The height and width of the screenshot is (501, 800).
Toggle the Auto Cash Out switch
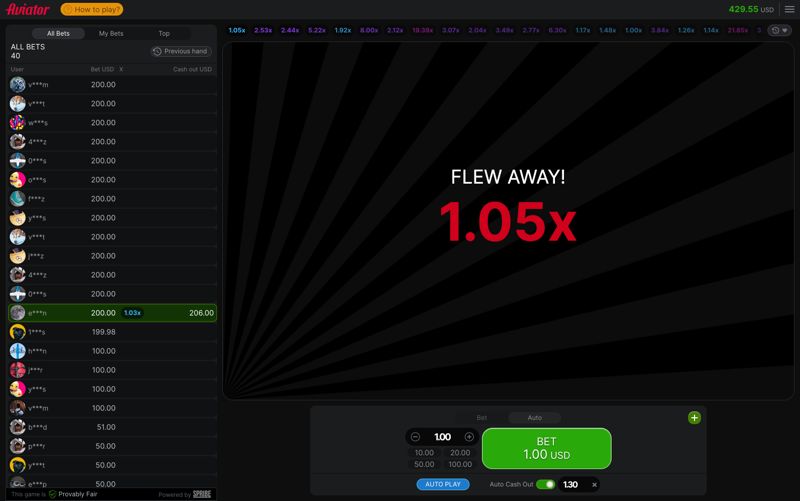coord(545,485)
